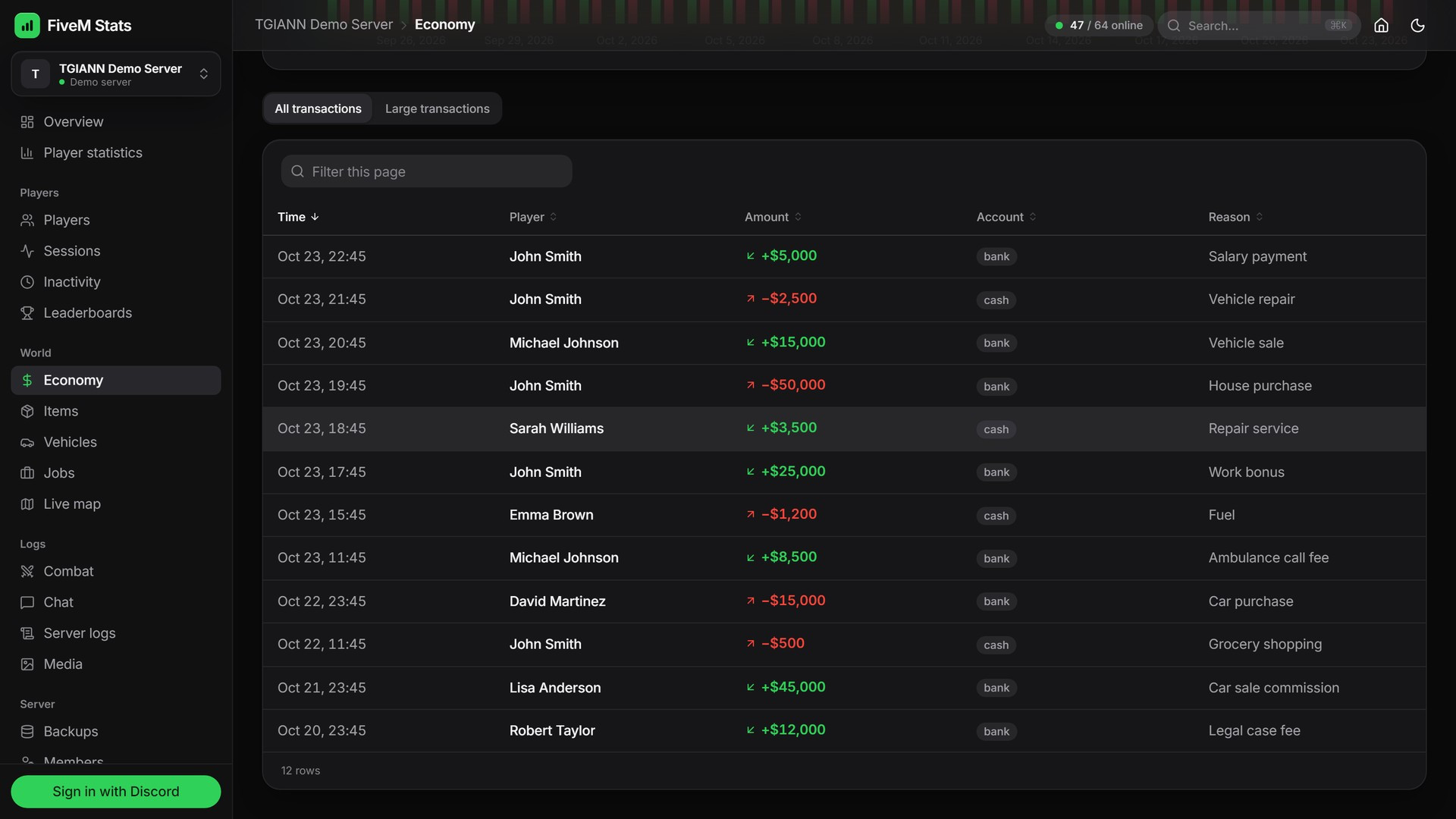Screen dimensions: 1456x819
Task: Click the FiveM Stats logo icon
Action: coord(27,25)
